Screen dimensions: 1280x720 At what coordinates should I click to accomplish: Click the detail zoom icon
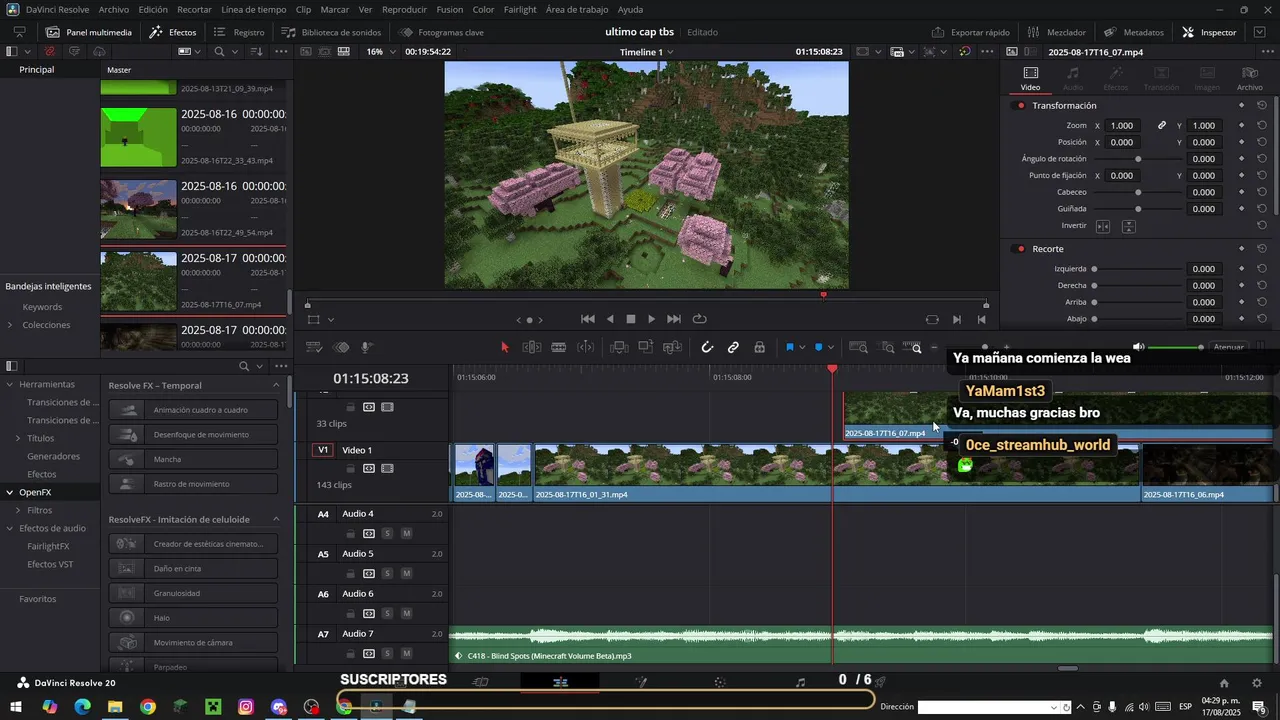888,347
